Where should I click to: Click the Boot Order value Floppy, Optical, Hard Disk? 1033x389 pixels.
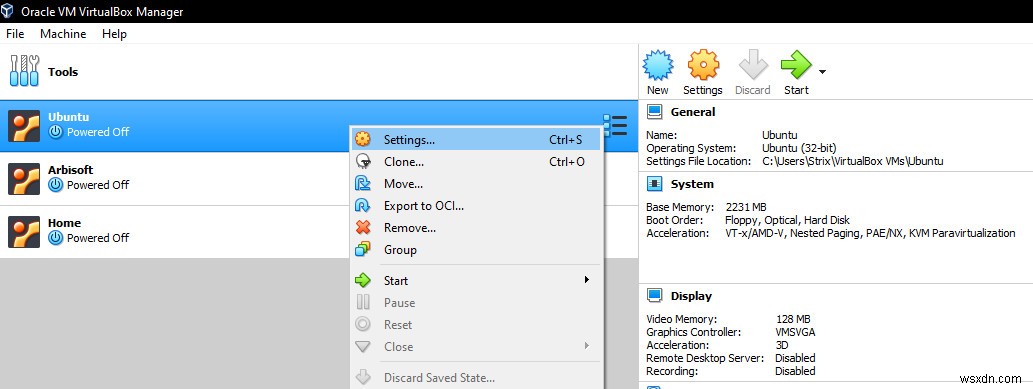[x=787, y=220]
